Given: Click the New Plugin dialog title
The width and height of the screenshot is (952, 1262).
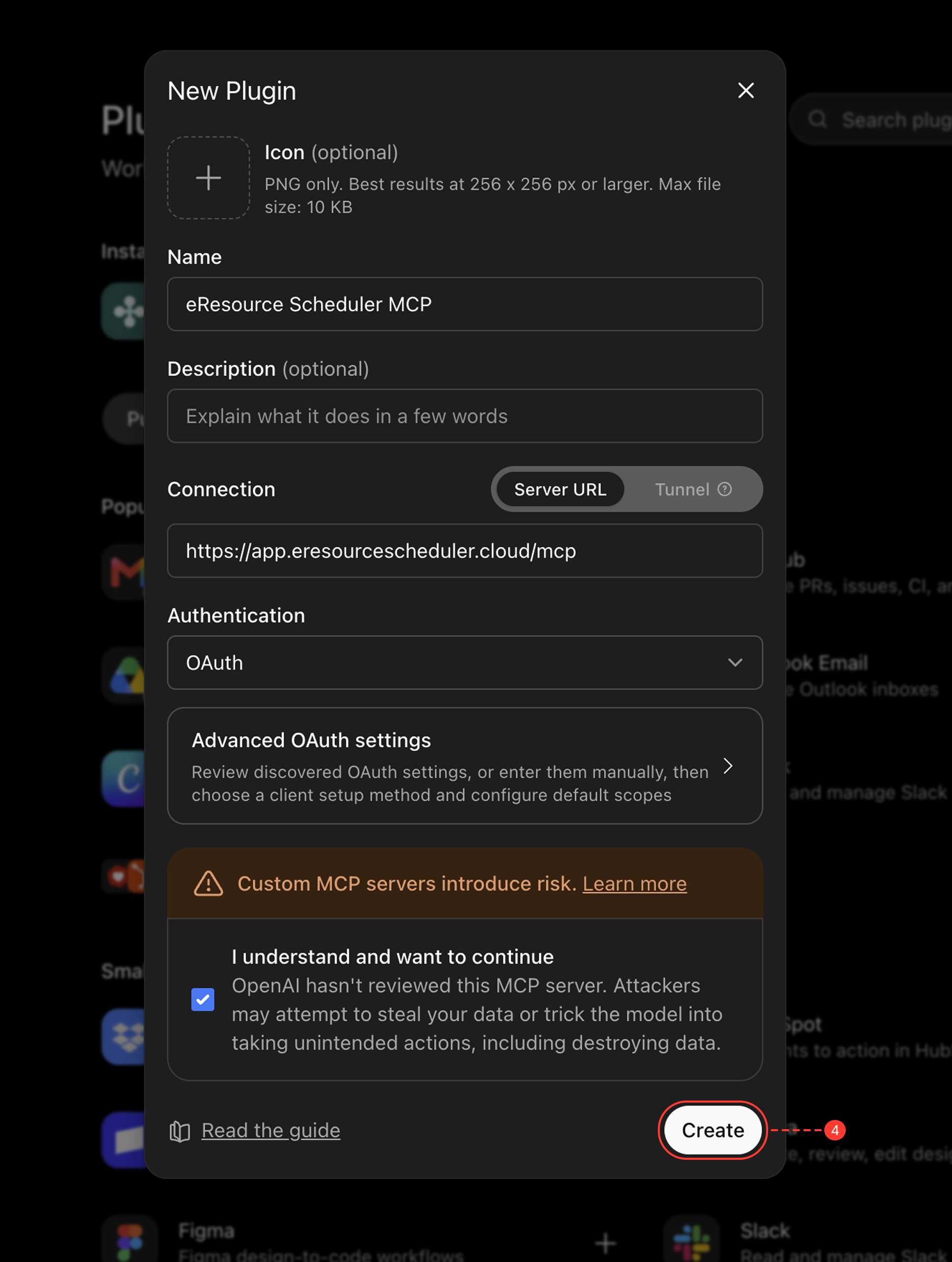Looking at the screenshot, I should point(231,91).
